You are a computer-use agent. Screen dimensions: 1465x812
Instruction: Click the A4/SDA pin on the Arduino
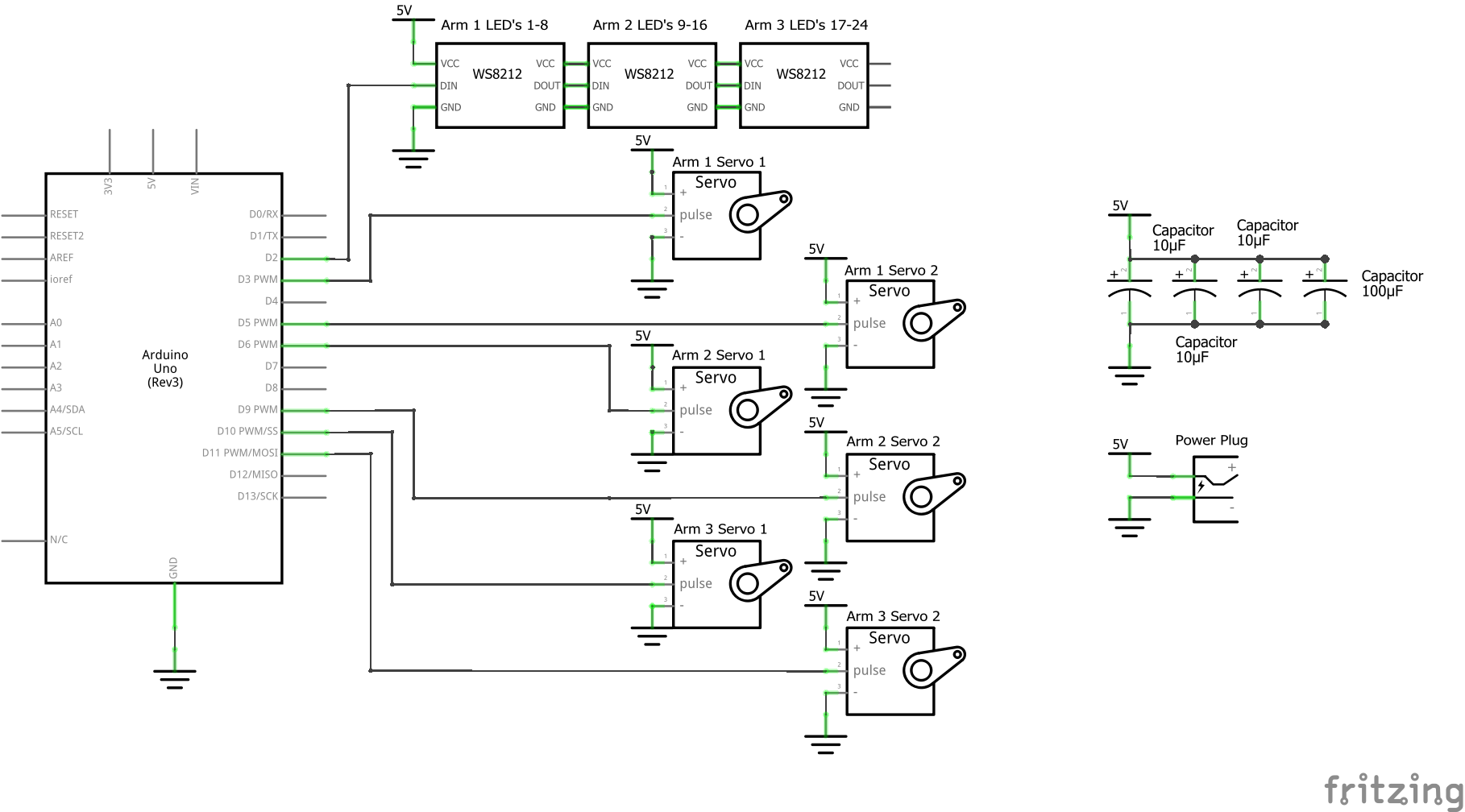[x=67, y=409]
